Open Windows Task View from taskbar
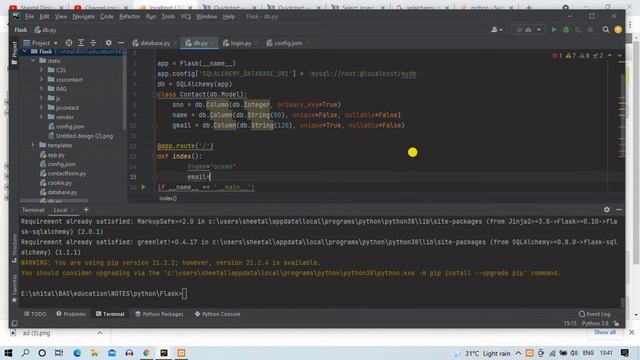Viewport: 640px width, 360px height. coord(59,353)
